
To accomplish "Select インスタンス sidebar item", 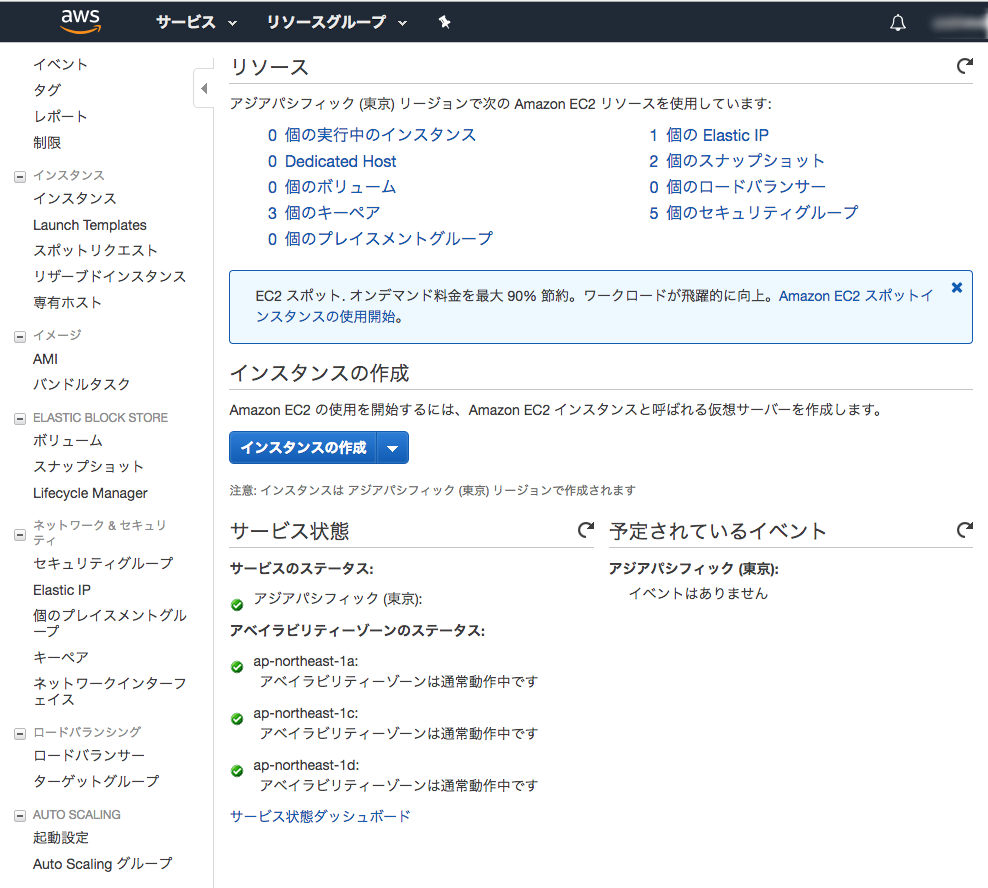I will pyautogui.click(x=75, y=199).
